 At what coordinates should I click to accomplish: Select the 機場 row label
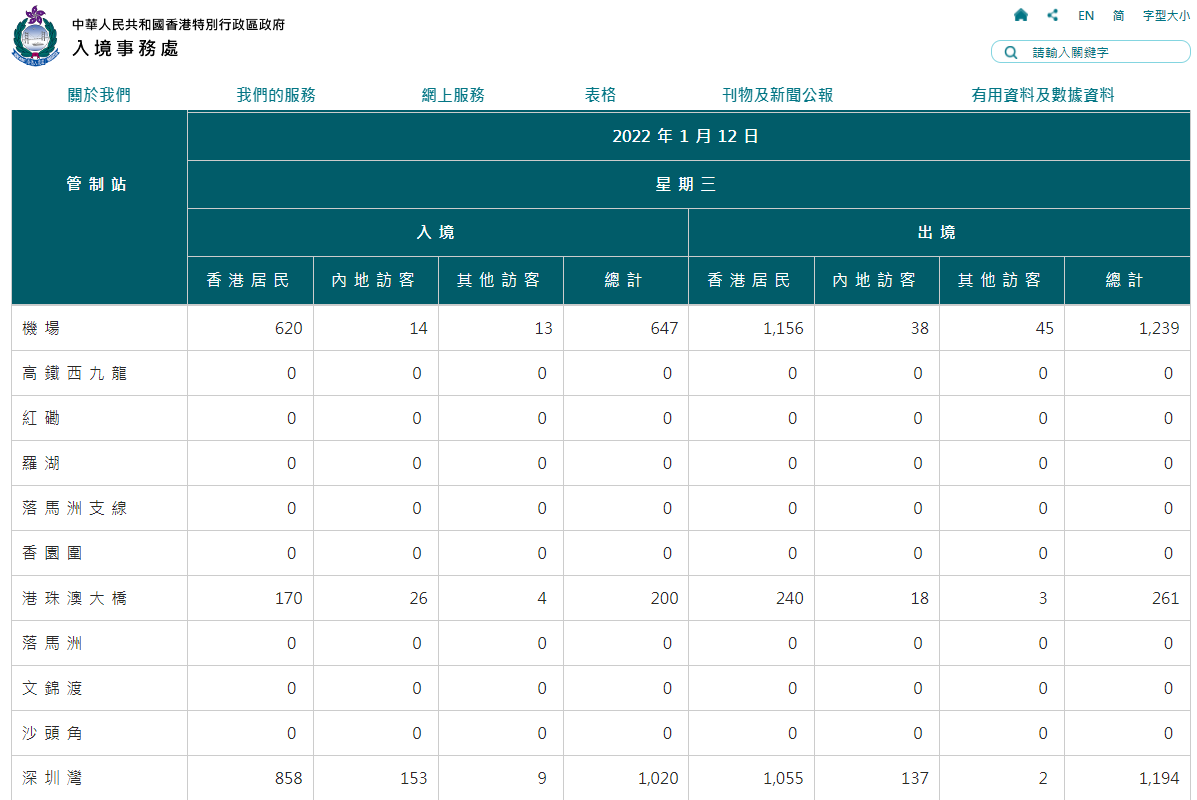pyautogui.click(x=42, y=328)
